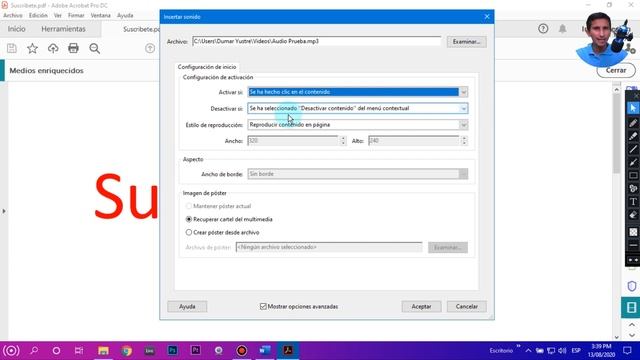Open the Edición menu
The width and height of the screenshot is (640, 360).
(38, 15)
